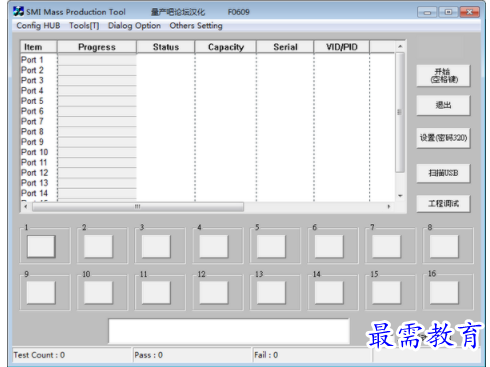This screenshot has width=490, height=367.
Task: Minimize the SMI Mass Production Tool window
Action: pos(427,12)
